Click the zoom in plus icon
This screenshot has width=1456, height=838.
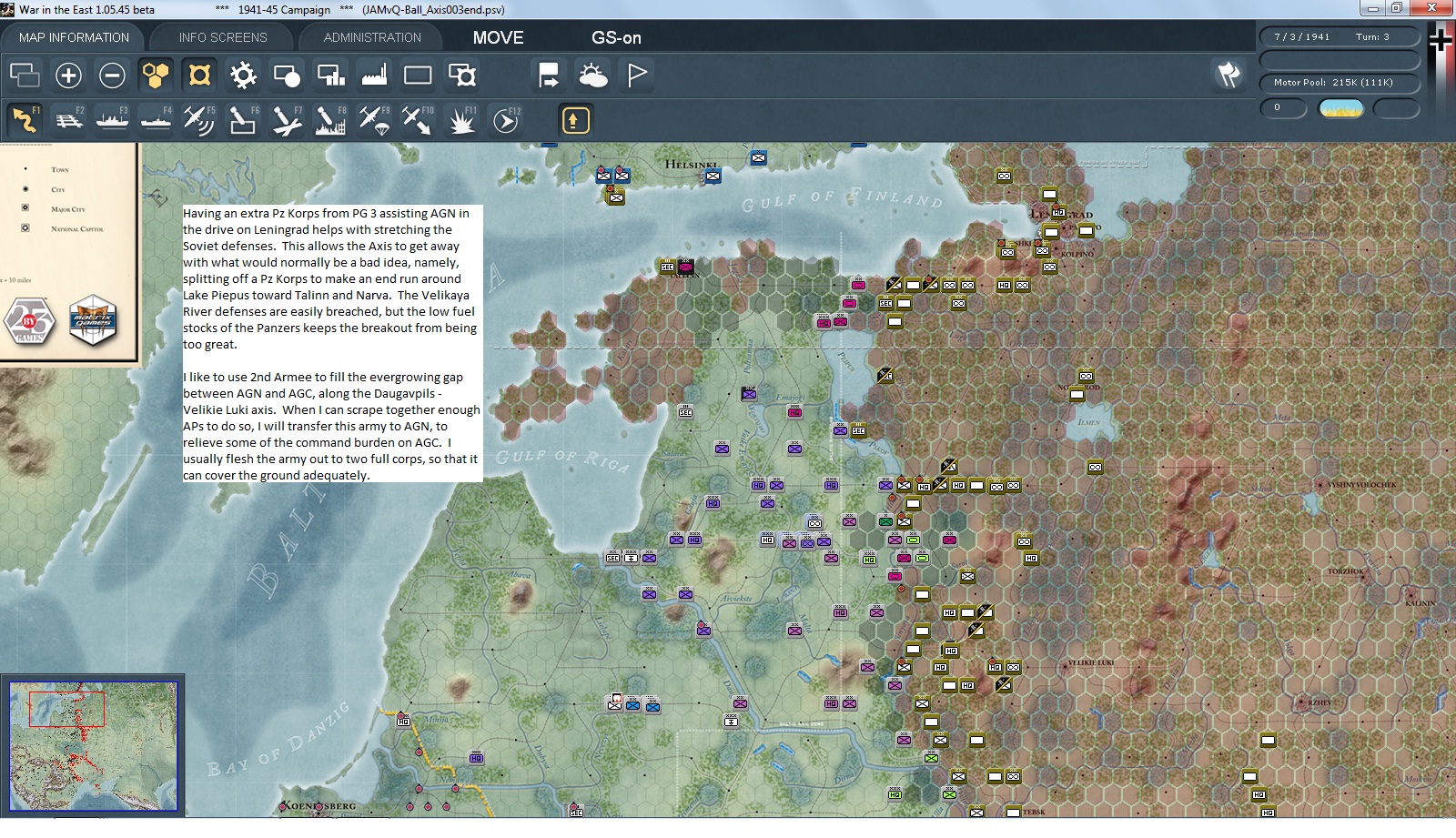tap(68, 76)
